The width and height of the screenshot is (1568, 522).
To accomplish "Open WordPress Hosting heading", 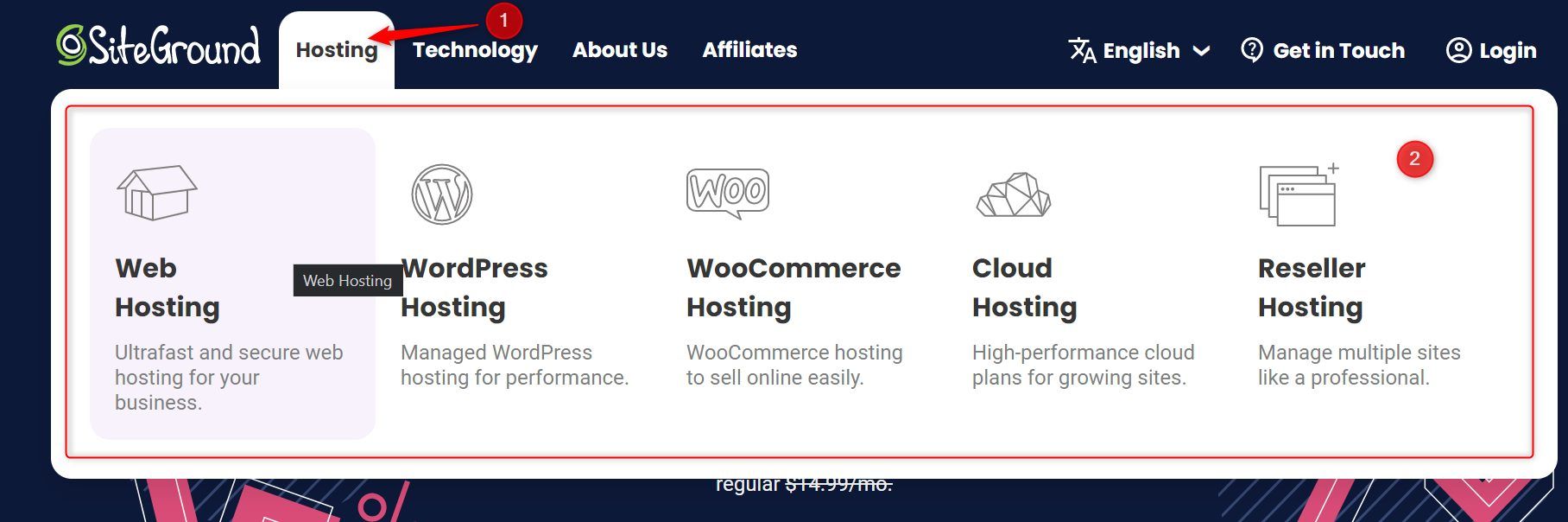I will (x=474, y=288).
